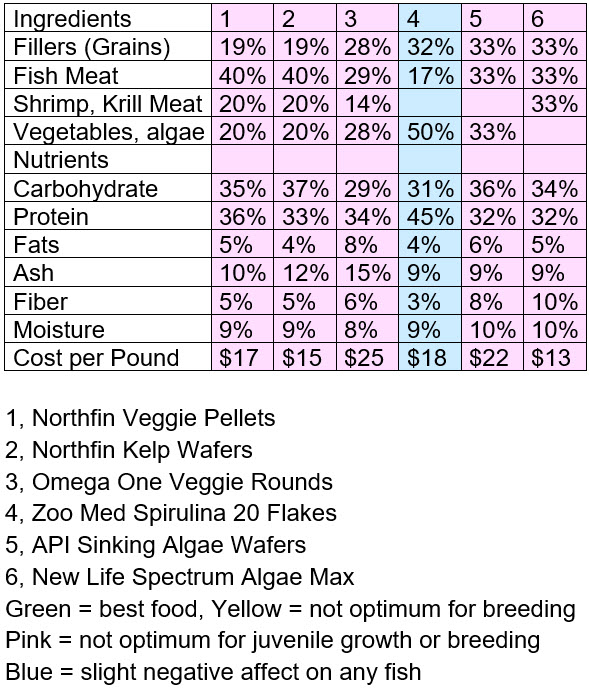Viewport: 589px width, 690px height.
Task: Select the $13 cost cell in column 6
Action: click(555, 357)
